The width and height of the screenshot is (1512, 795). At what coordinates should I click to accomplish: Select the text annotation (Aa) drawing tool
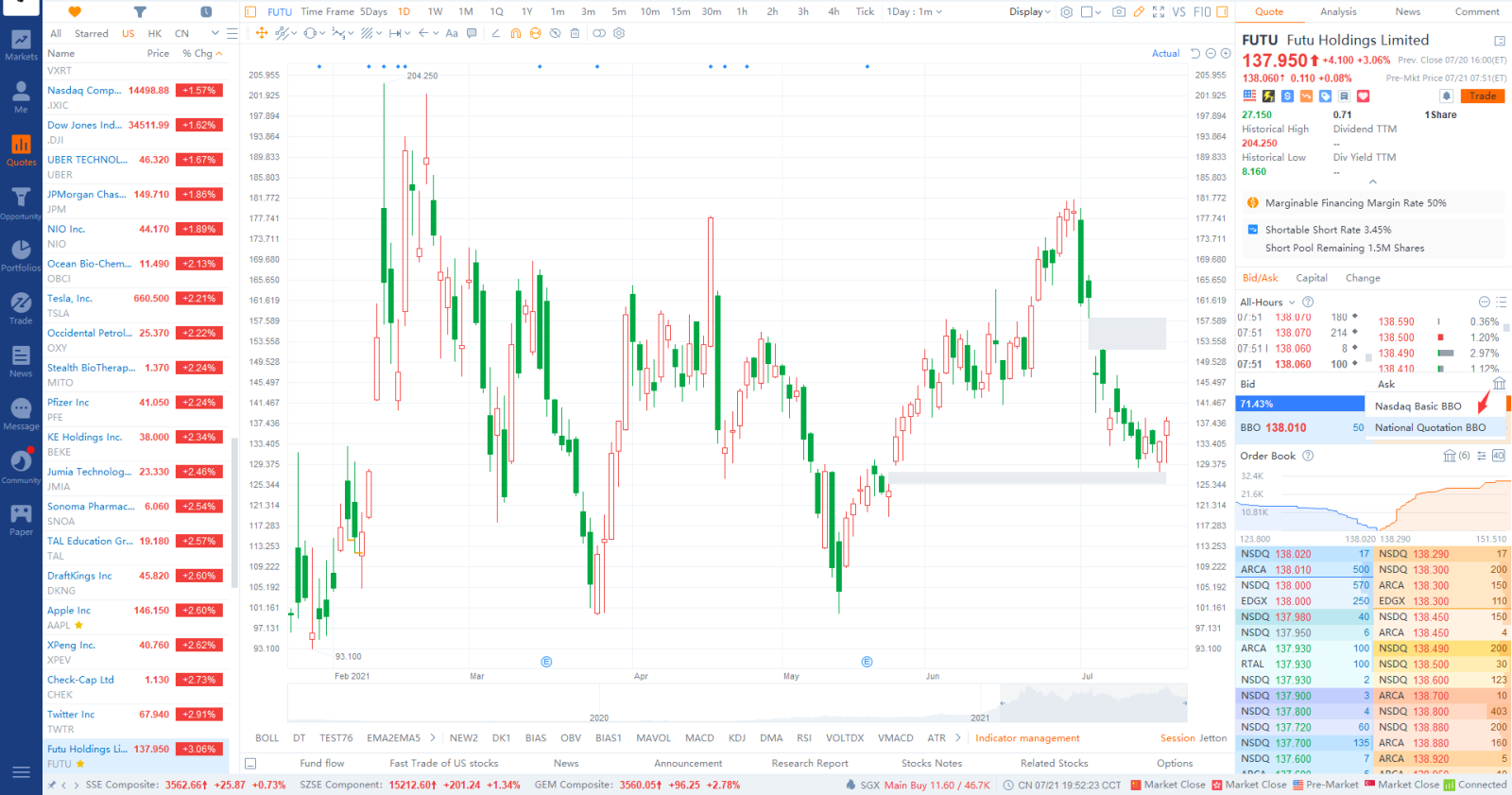coord(452,33)
